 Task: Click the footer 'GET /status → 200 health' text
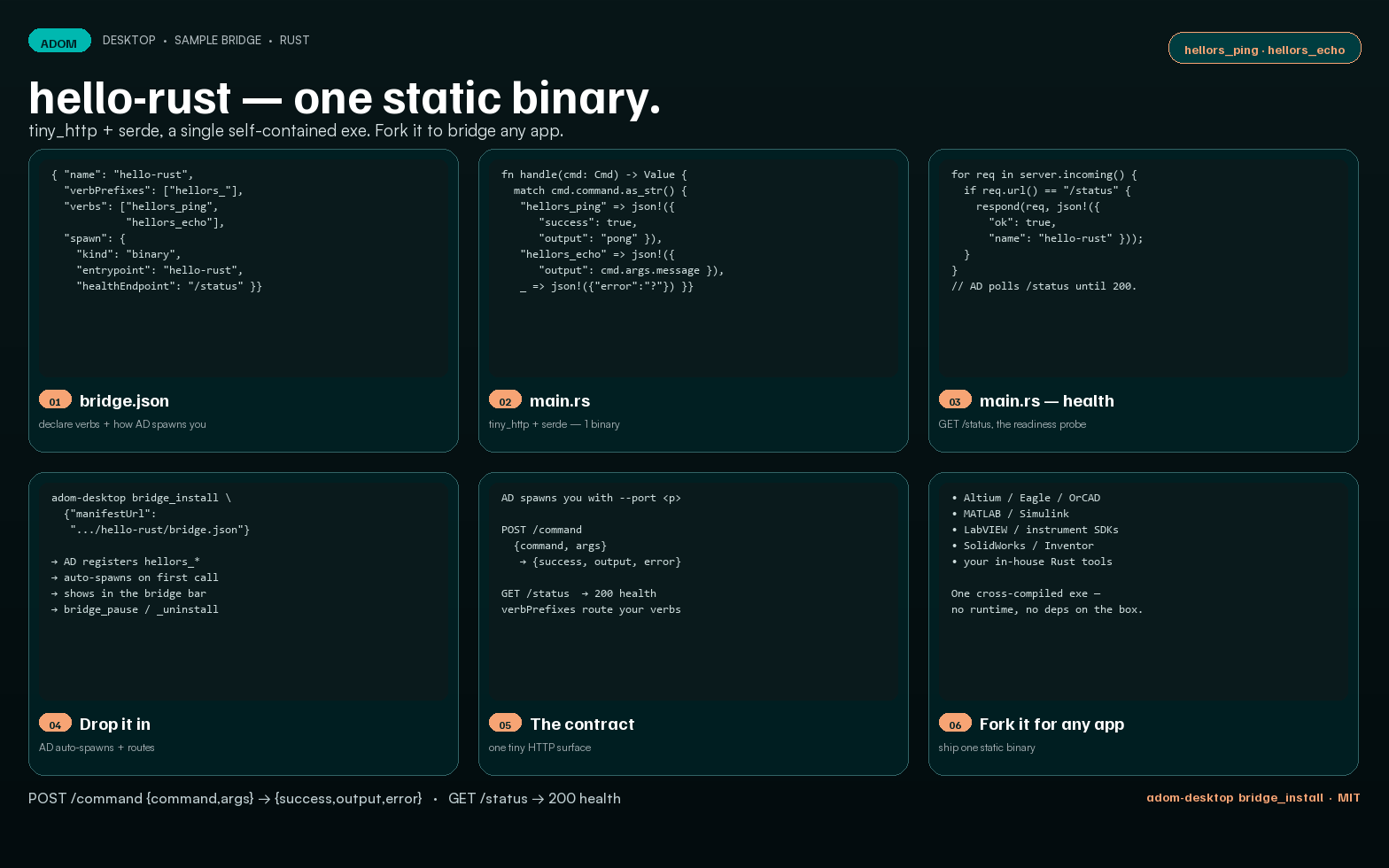[534, 799]
